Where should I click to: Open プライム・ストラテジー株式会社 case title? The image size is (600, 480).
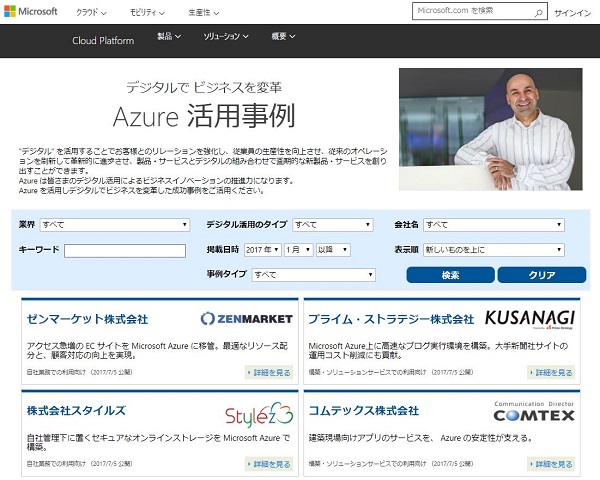click(x=391, y=319)
